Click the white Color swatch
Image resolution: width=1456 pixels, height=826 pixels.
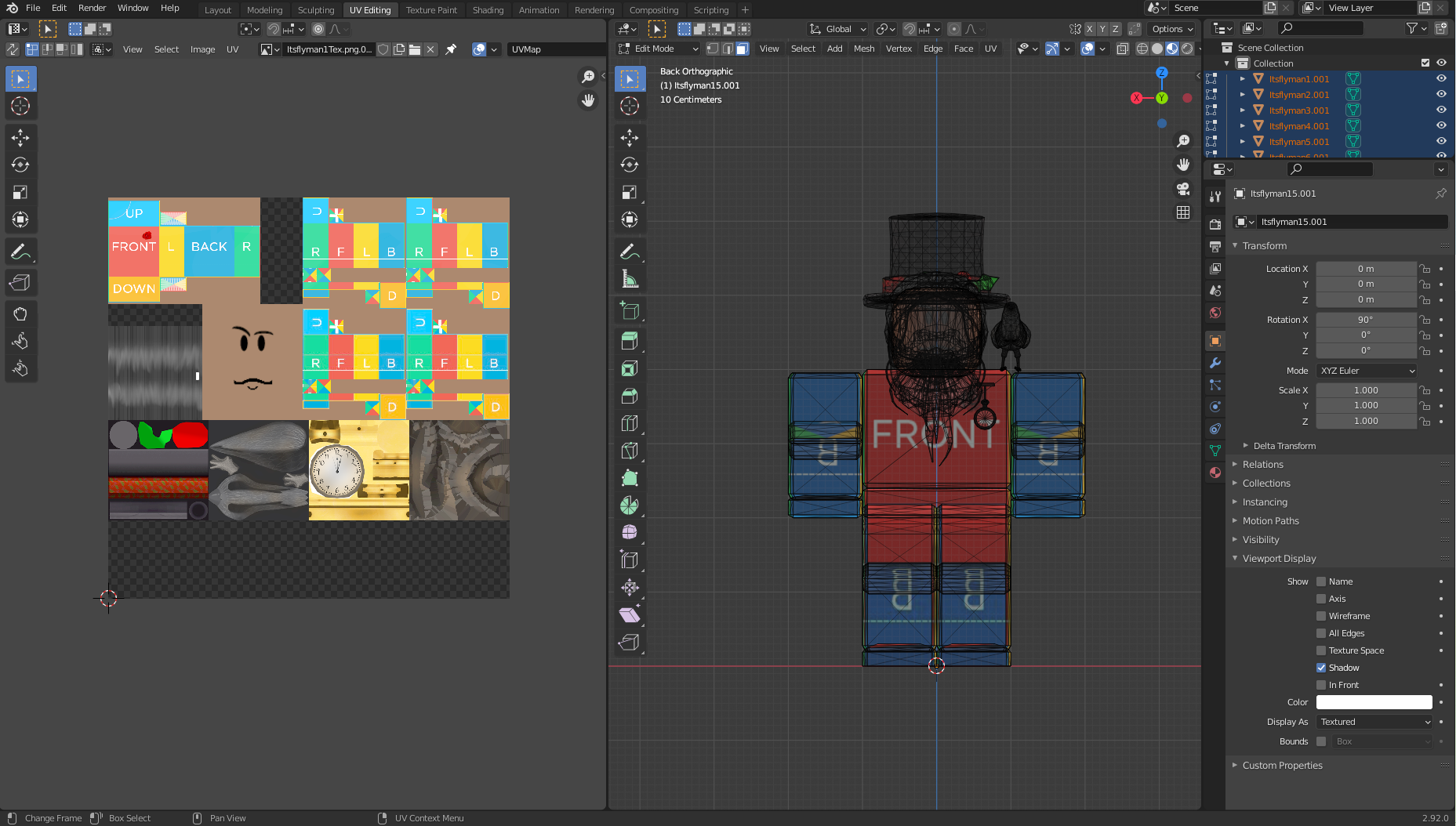pos(1374,702)
